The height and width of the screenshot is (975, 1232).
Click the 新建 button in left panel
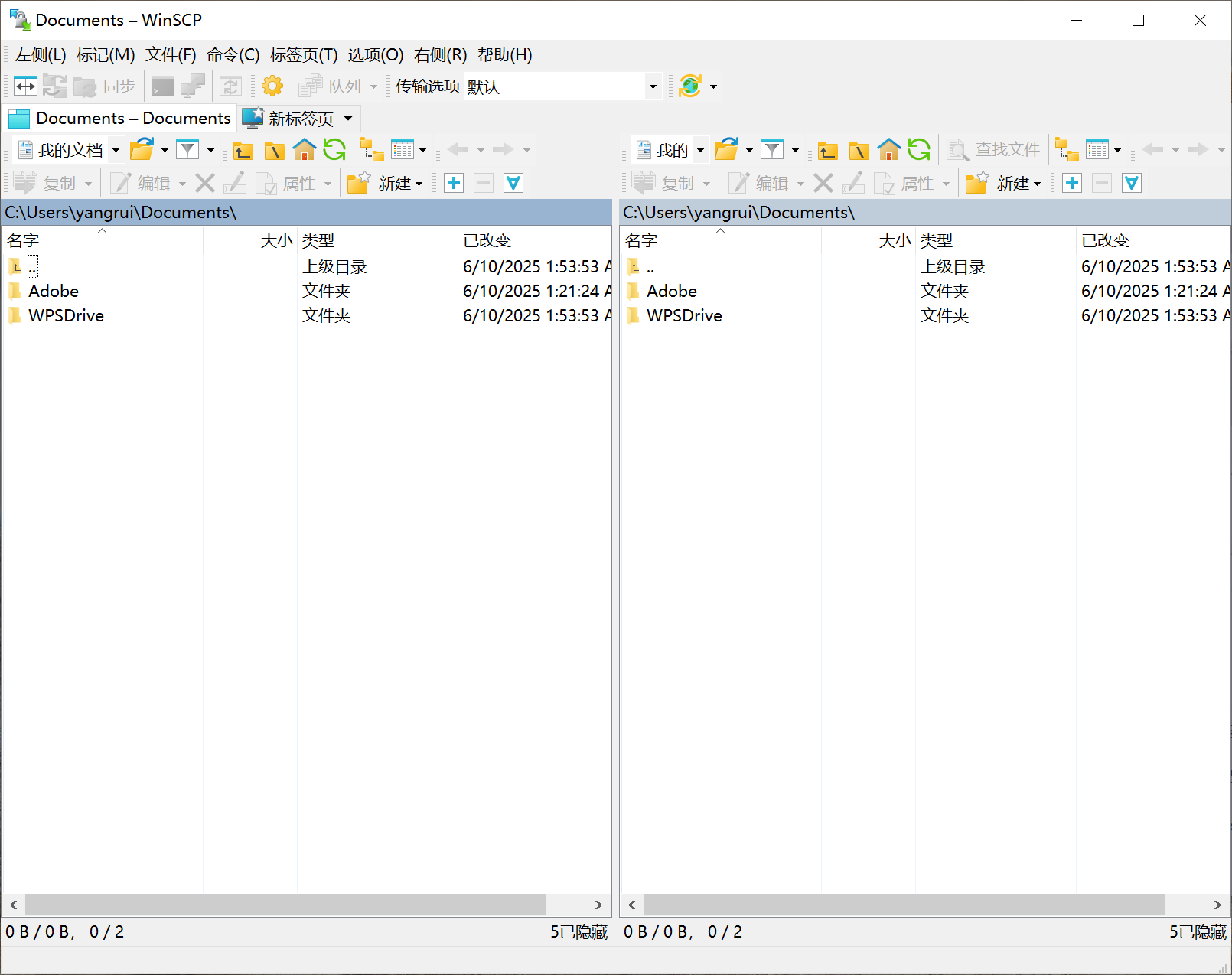pyautogui.click(x=386, y=184)
